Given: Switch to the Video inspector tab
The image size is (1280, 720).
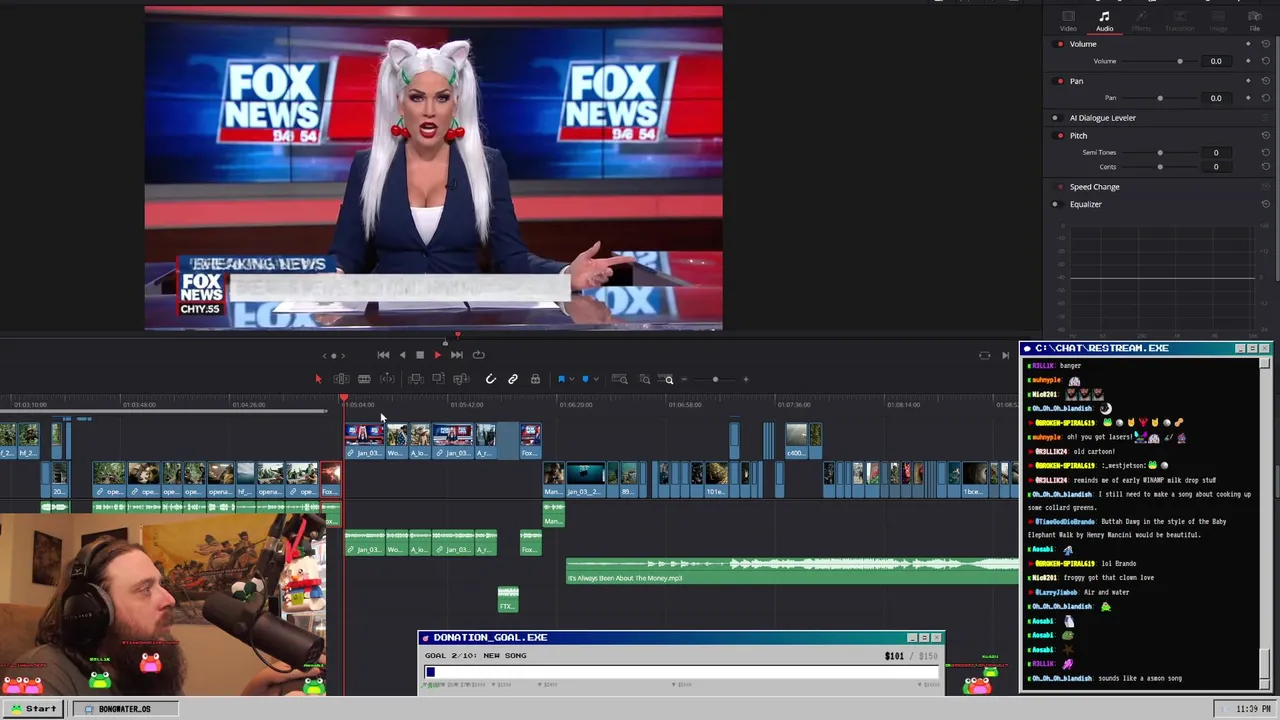Looking at the screenshot, I should (1068, 21).
